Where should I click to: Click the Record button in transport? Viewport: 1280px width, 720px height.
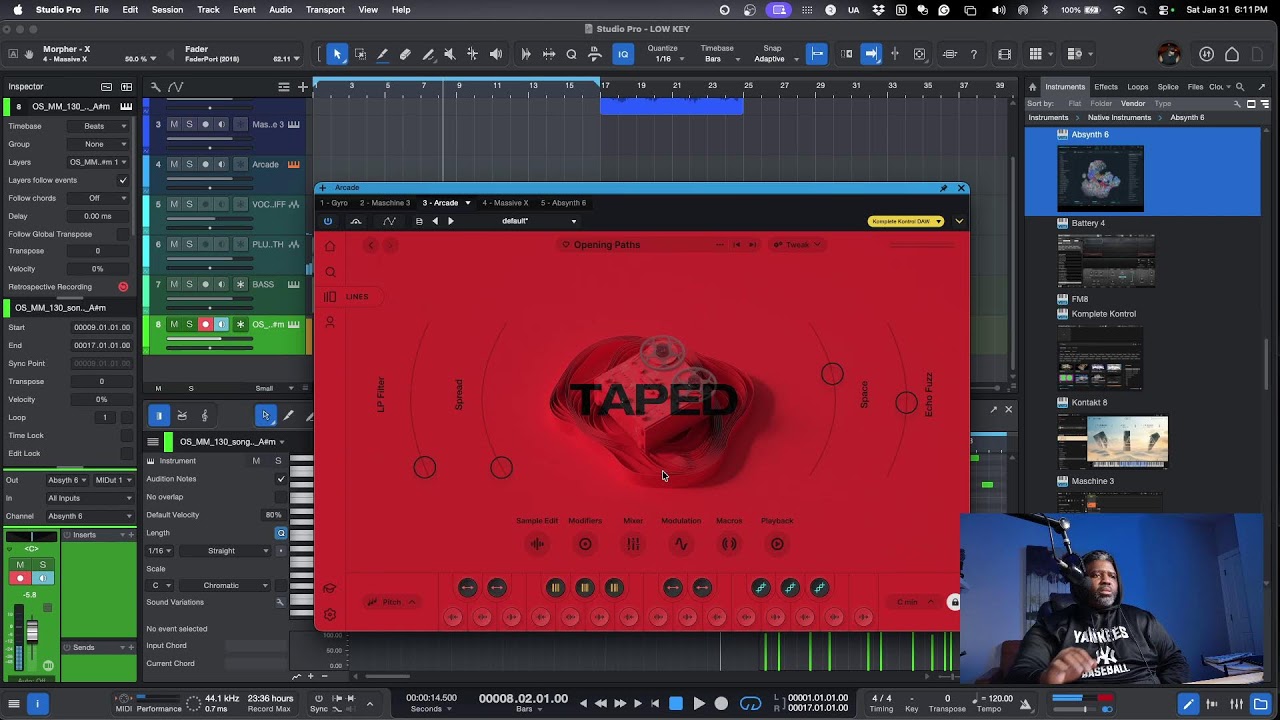pyautogui.click(x=721, y=704)
